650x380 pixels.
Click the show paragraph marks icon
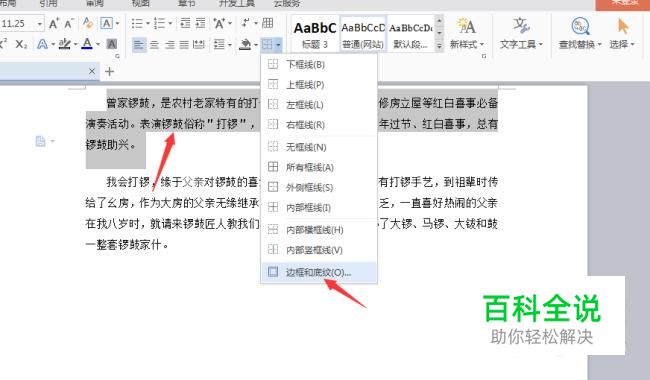click(246, 23)
